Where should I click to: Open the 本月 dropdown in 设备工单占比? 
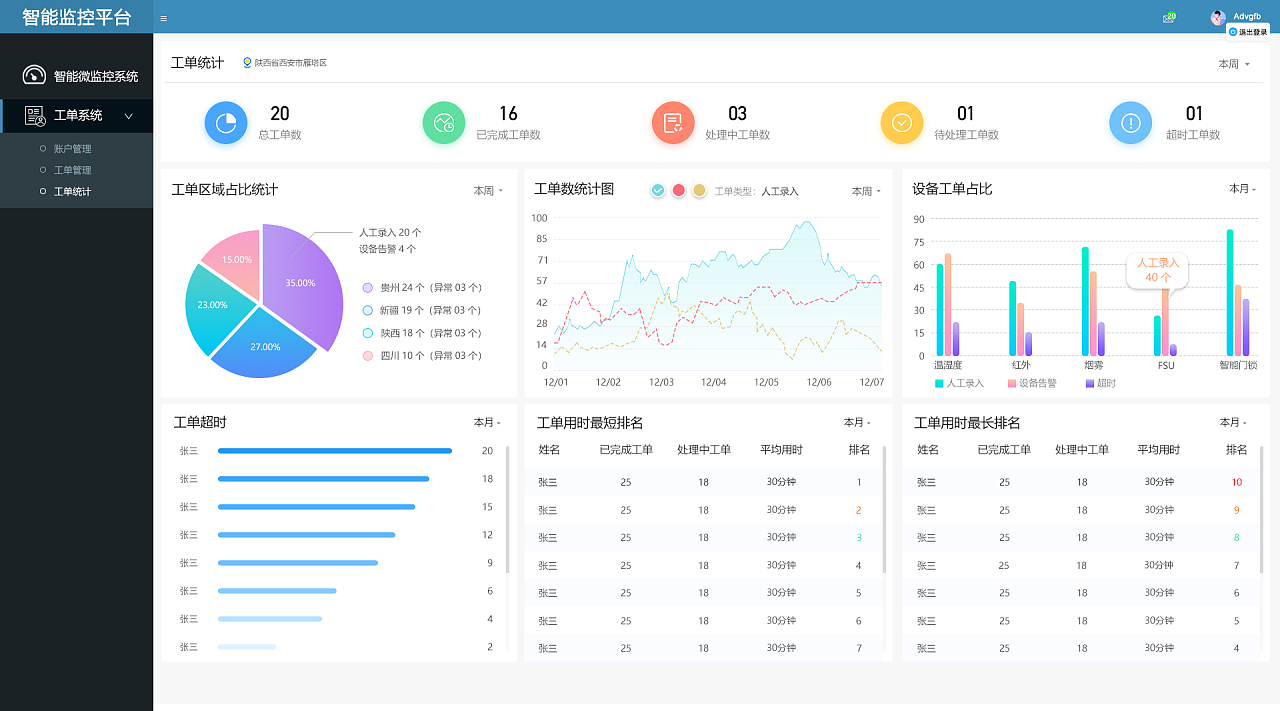click(1243, 188)
